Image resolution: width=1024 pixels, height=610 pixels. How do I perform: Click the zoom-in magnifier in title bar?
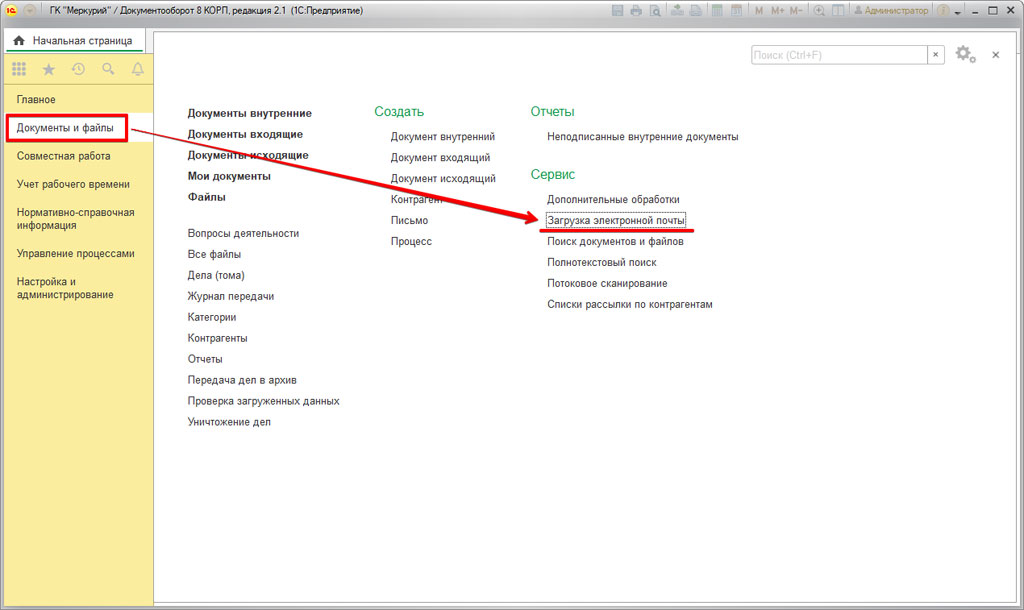[820, 11]
